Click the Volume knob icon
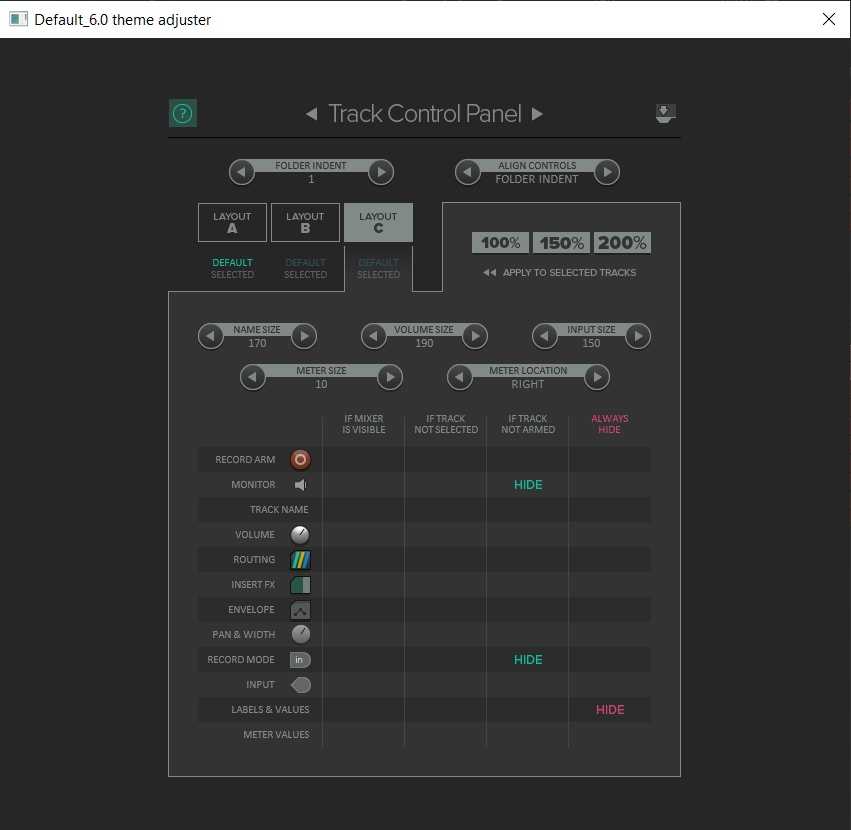The image size is (851, 830). click(x=300, y=535)
